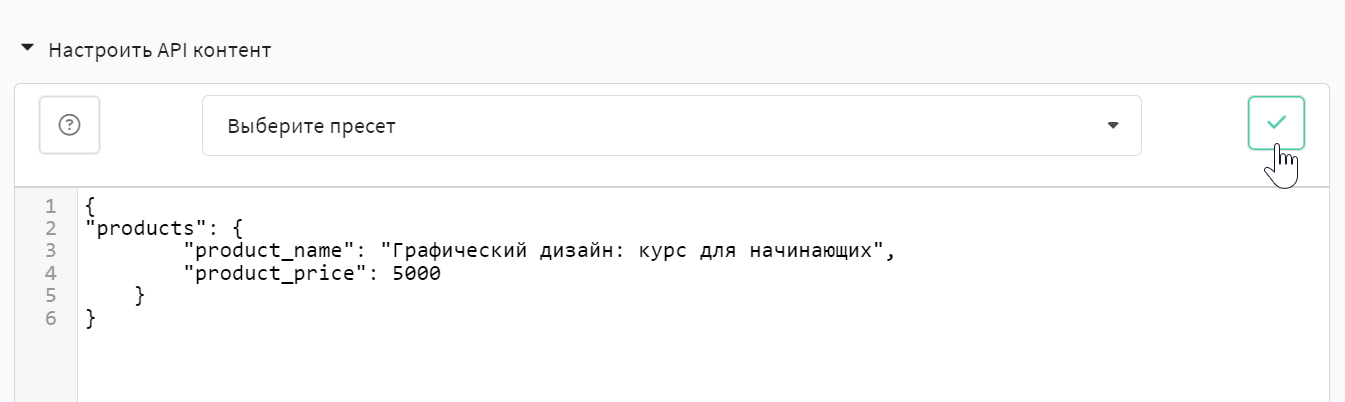Select line number 6 in the gutter
1345x402 pixels.
(50, 317)
